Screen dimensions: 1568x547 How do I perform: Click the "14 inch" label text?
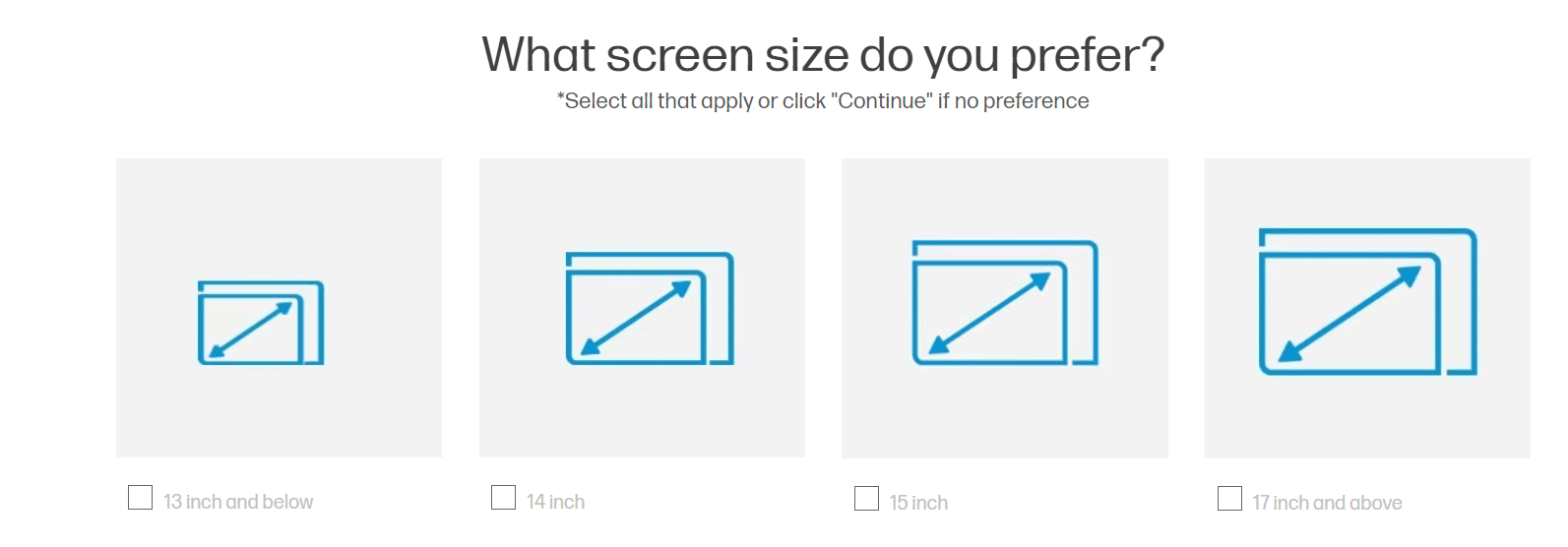click(555, 502)
